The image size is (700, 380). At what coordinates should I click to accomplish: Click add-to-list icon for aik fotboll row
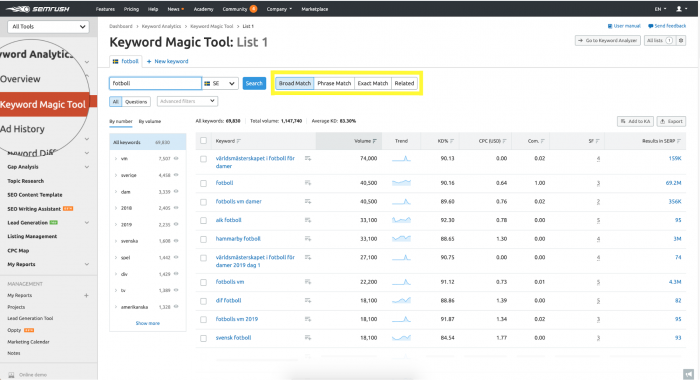pos(308,220)
